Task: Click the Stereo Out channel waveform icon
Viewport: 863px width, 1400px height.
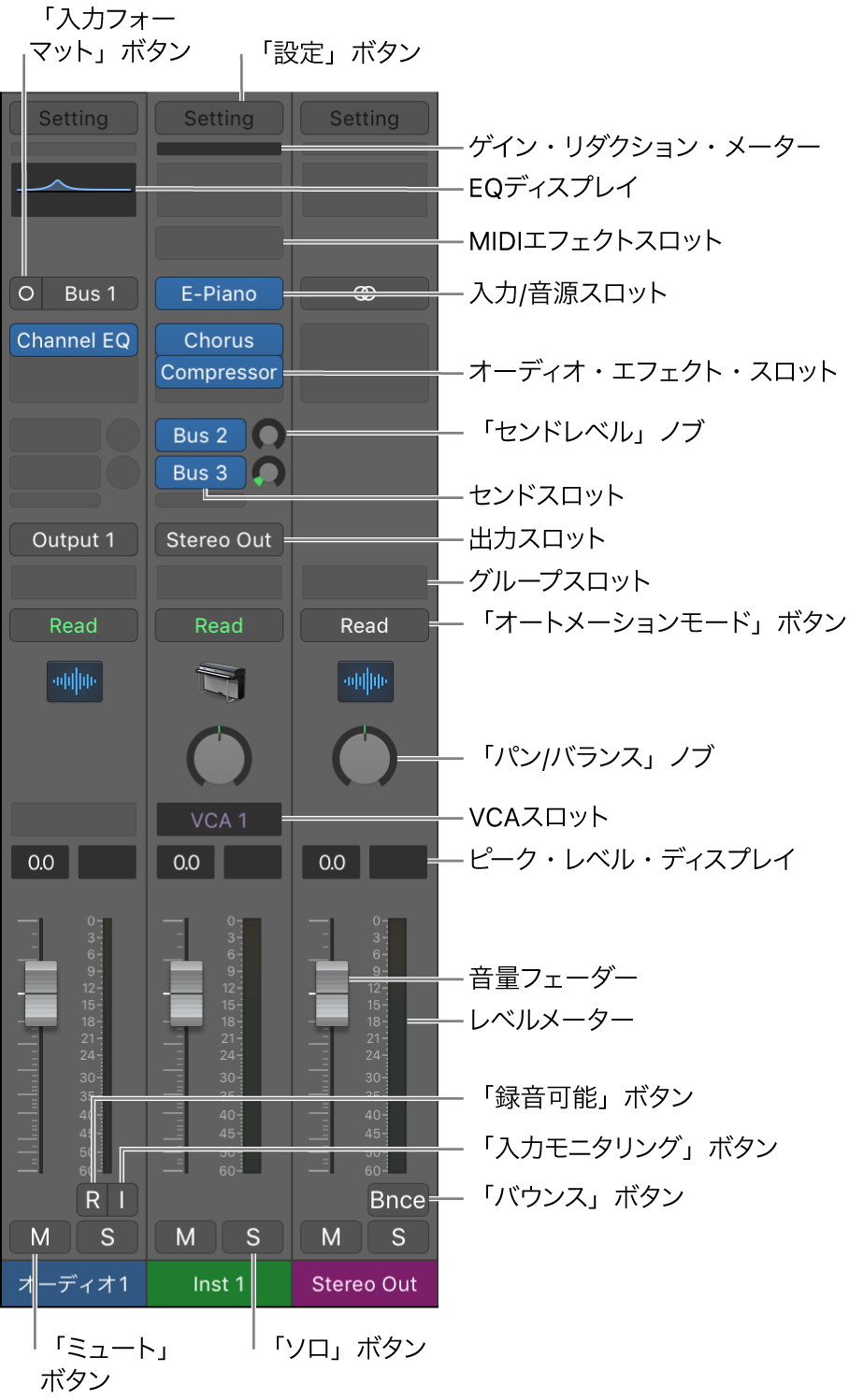Action: 366,681
